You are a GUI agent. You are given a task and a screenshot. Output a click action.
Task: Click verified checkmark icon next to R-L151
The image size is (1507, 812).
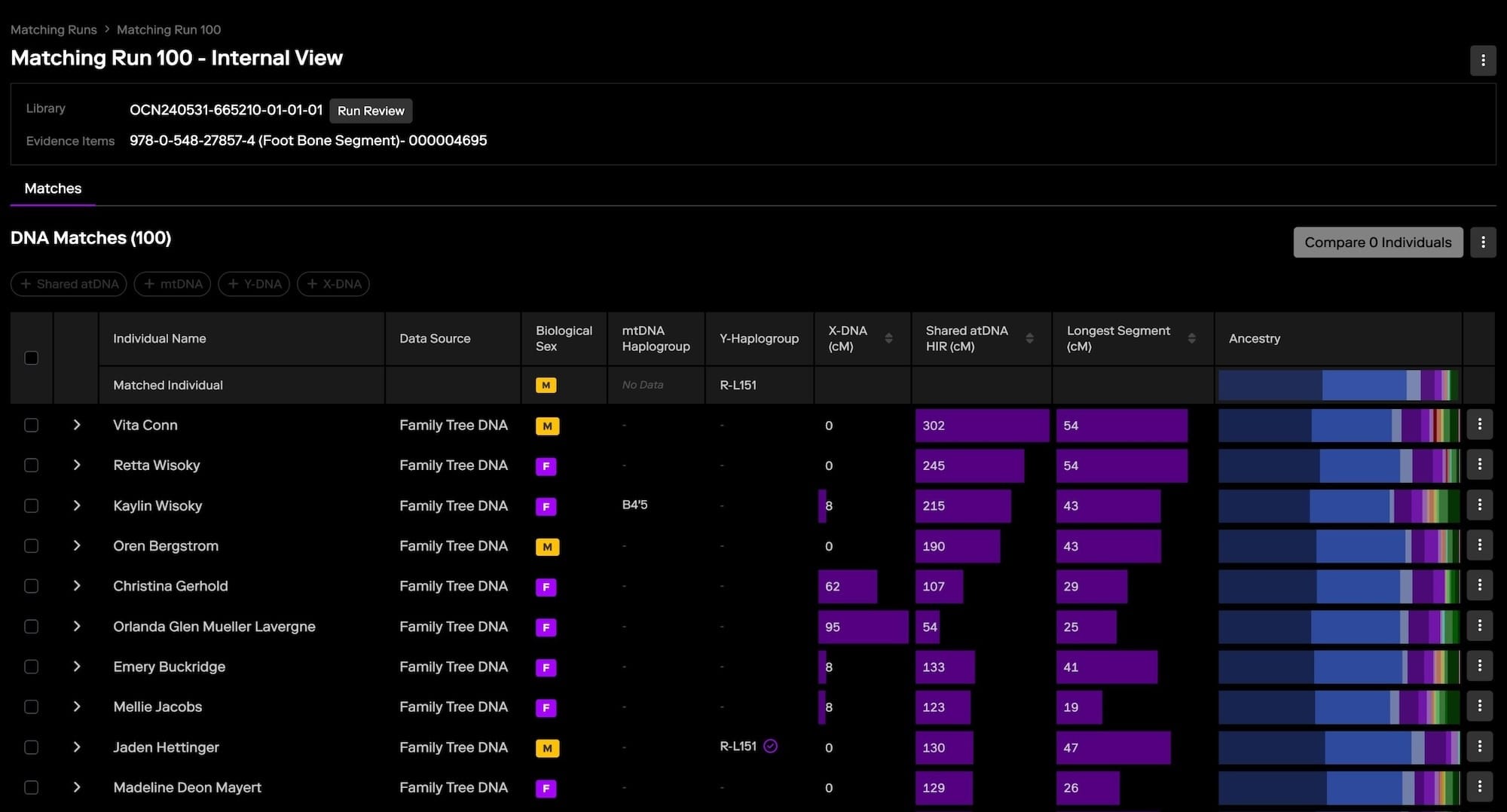(x=770, y=746)
